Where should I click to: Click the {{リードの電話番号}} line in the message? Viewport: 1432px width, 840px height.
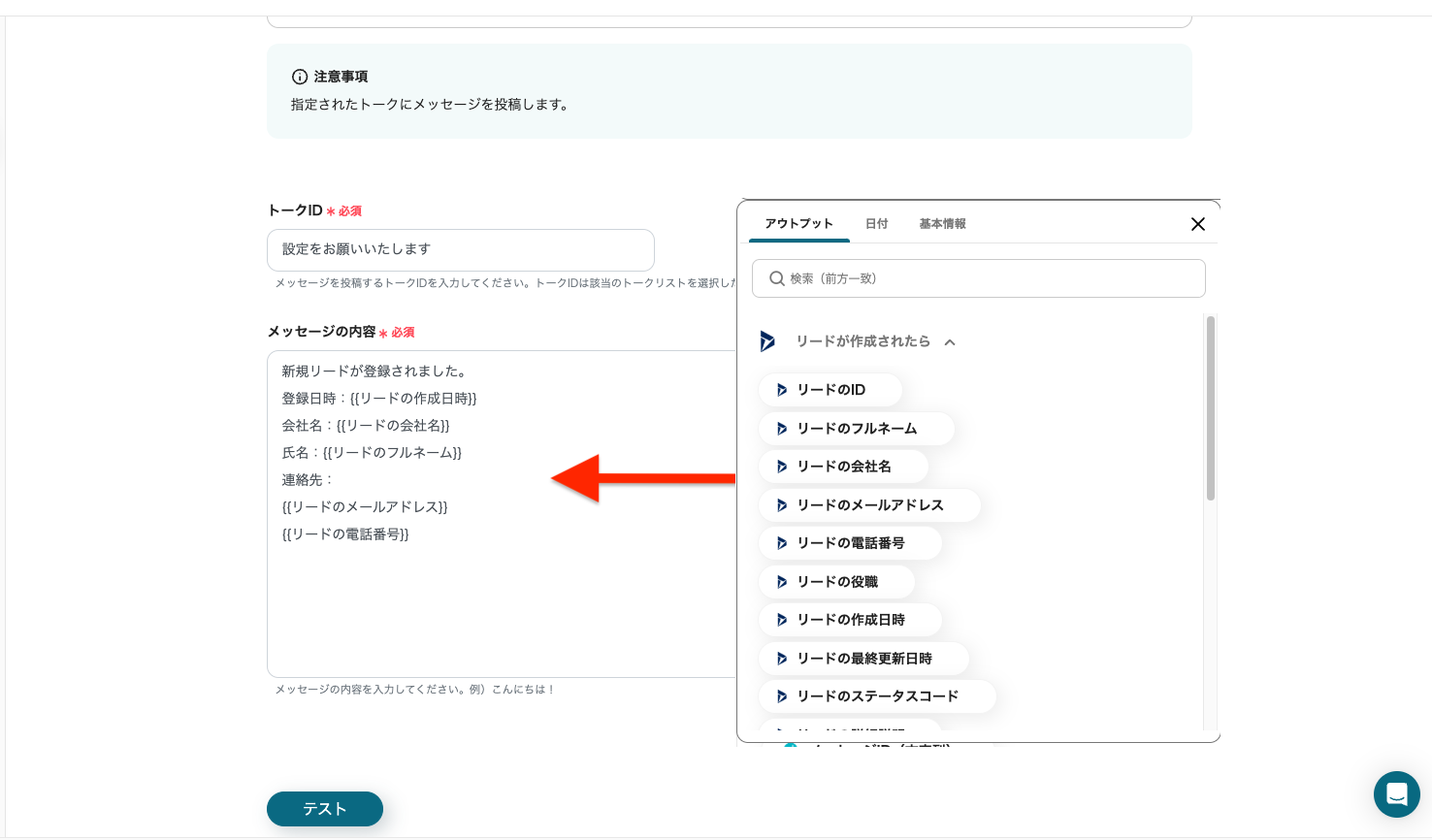[345, 534]
